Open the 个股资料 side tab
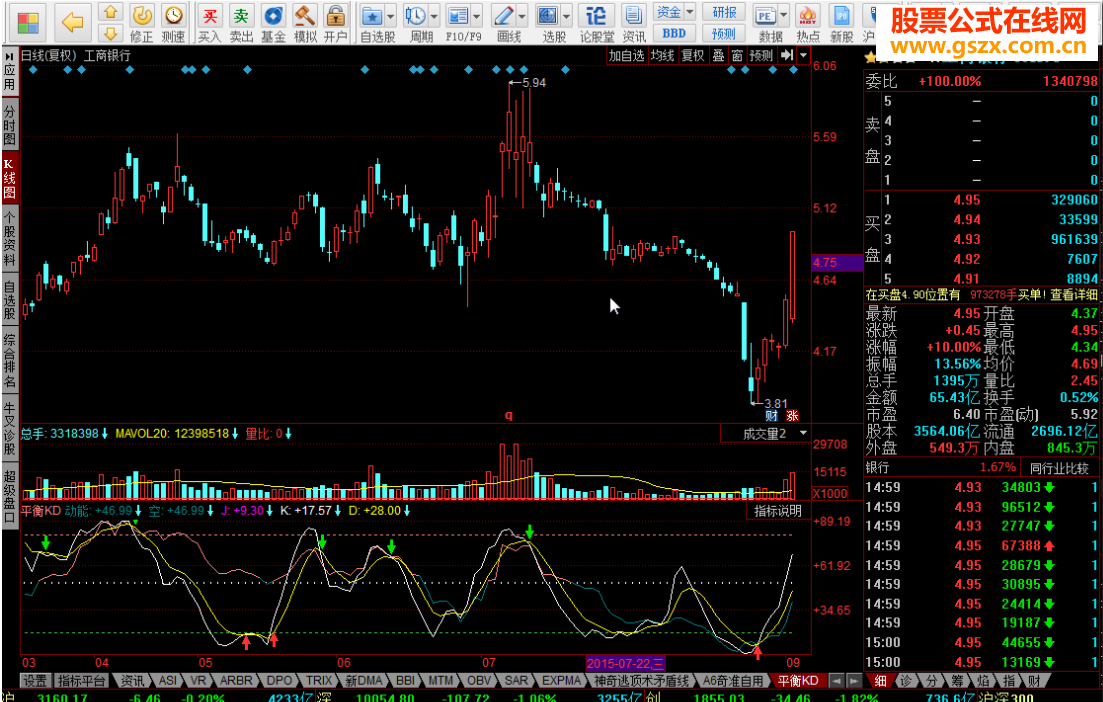The height and width of the screenshot is (702, 1103). coord(9,239)
